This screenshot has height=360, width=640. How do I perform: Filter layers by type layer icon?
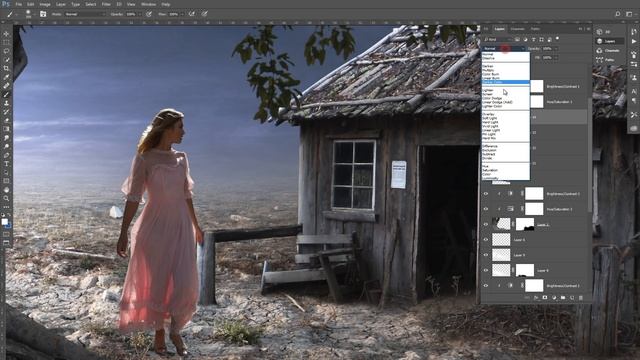(x=533, y=40)
